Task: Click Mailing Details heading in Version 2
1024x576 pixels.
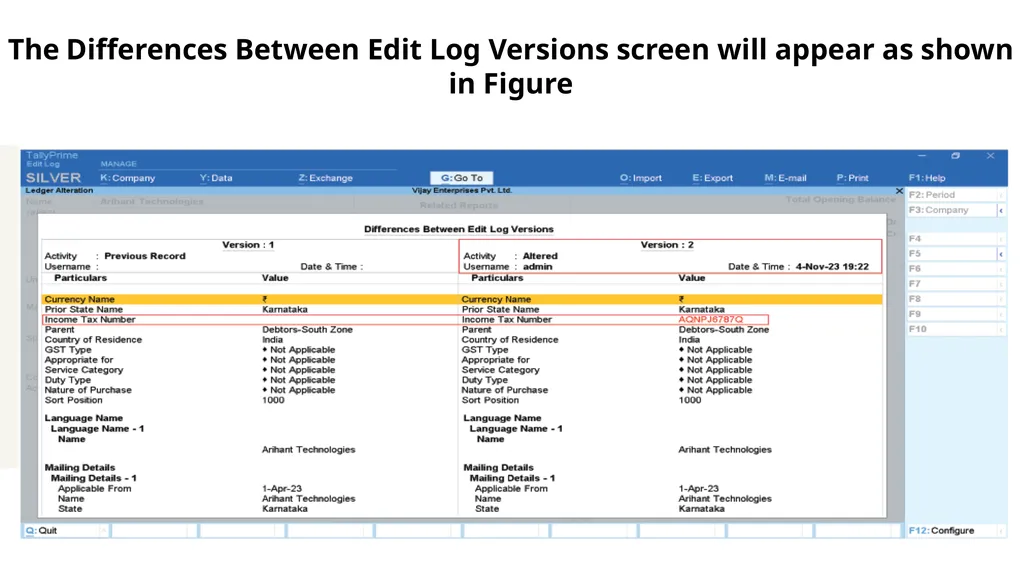Action: pyautogui.click(x=498, y=468)
